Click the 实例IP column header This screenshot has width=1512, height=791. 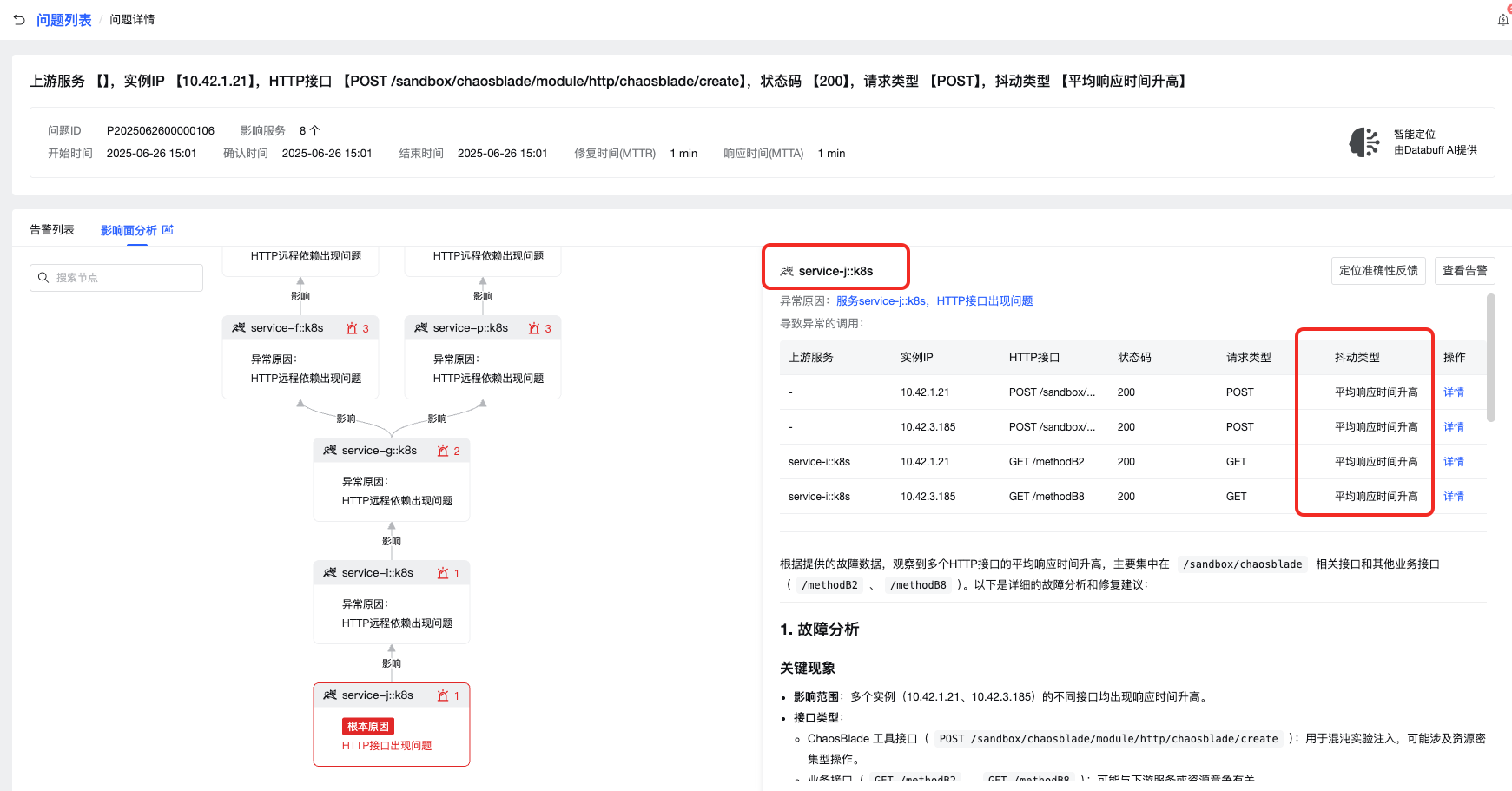coord(917,358)
